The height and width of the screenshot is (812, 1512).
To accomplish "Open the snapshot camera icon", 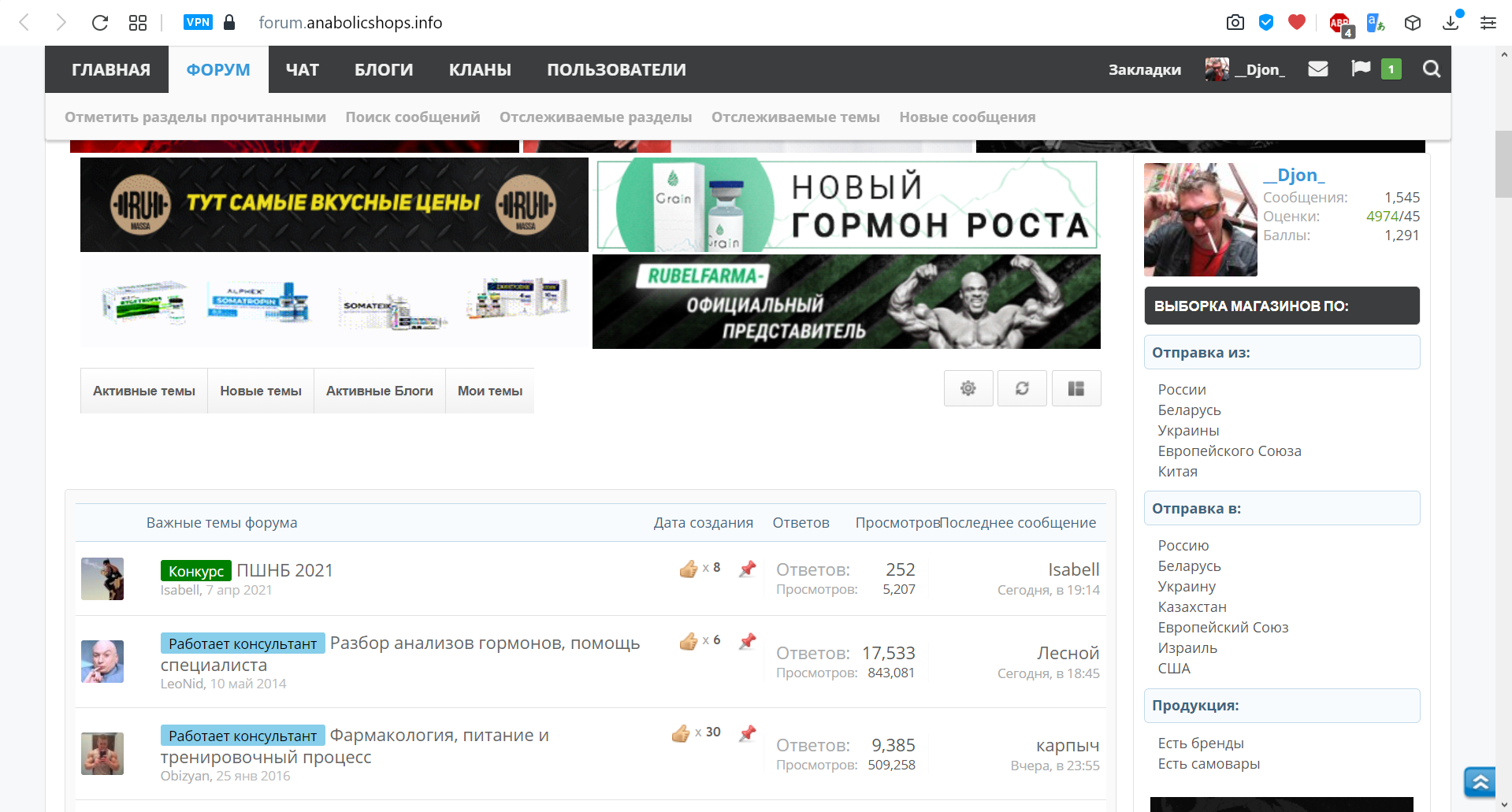I will click(1235, 22).
